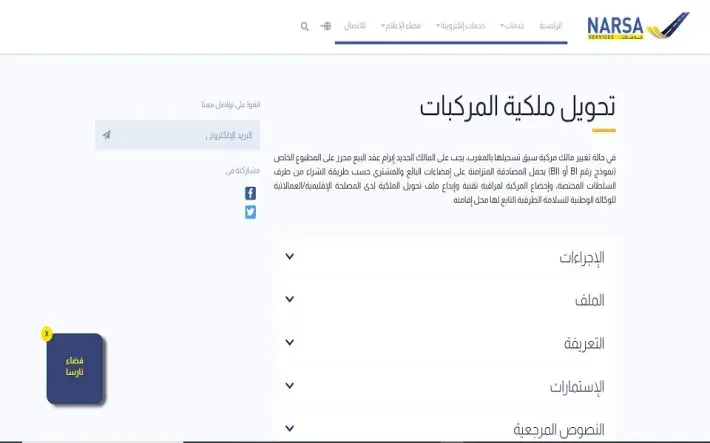Click the email subscription input field
This screenshot has width=710, height=443.
click(x=178, y=135)
